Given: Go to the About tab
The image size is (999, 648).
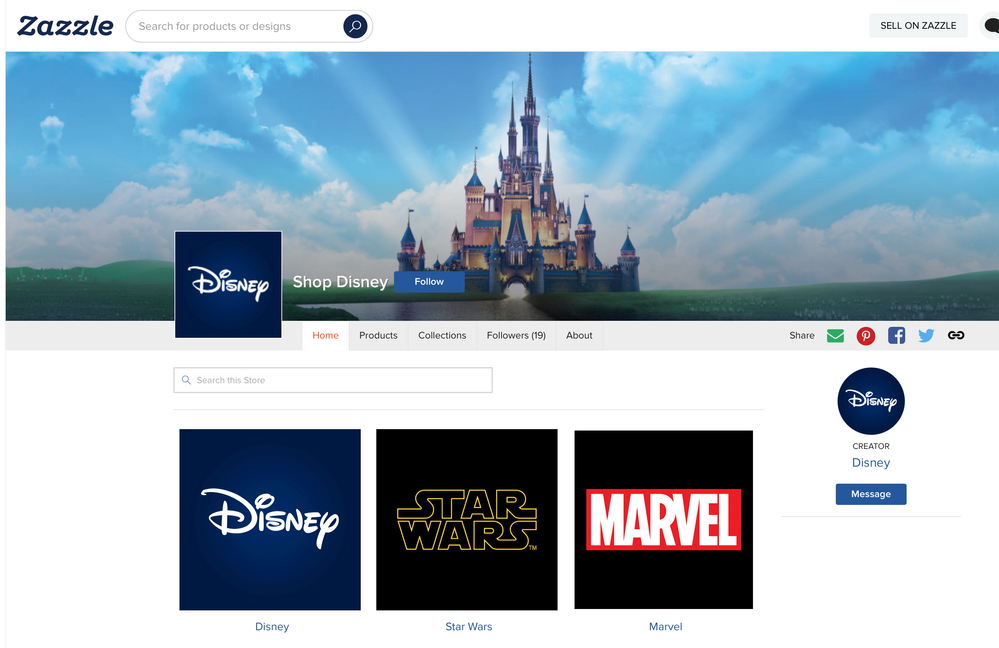Looking at the screenshot, I should (x=579, y=335).
